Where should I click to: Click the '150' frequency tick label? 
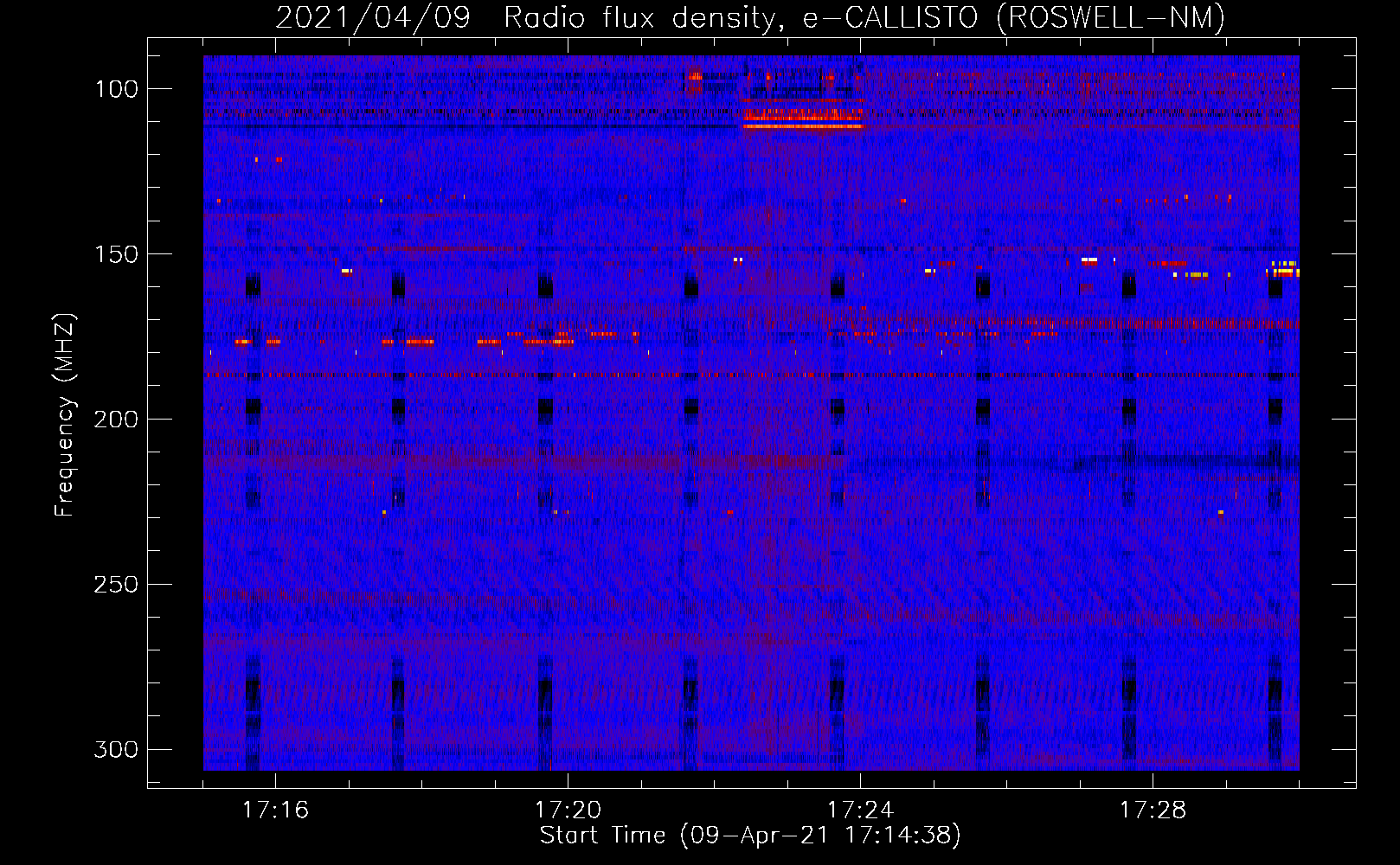coord(117,254)
